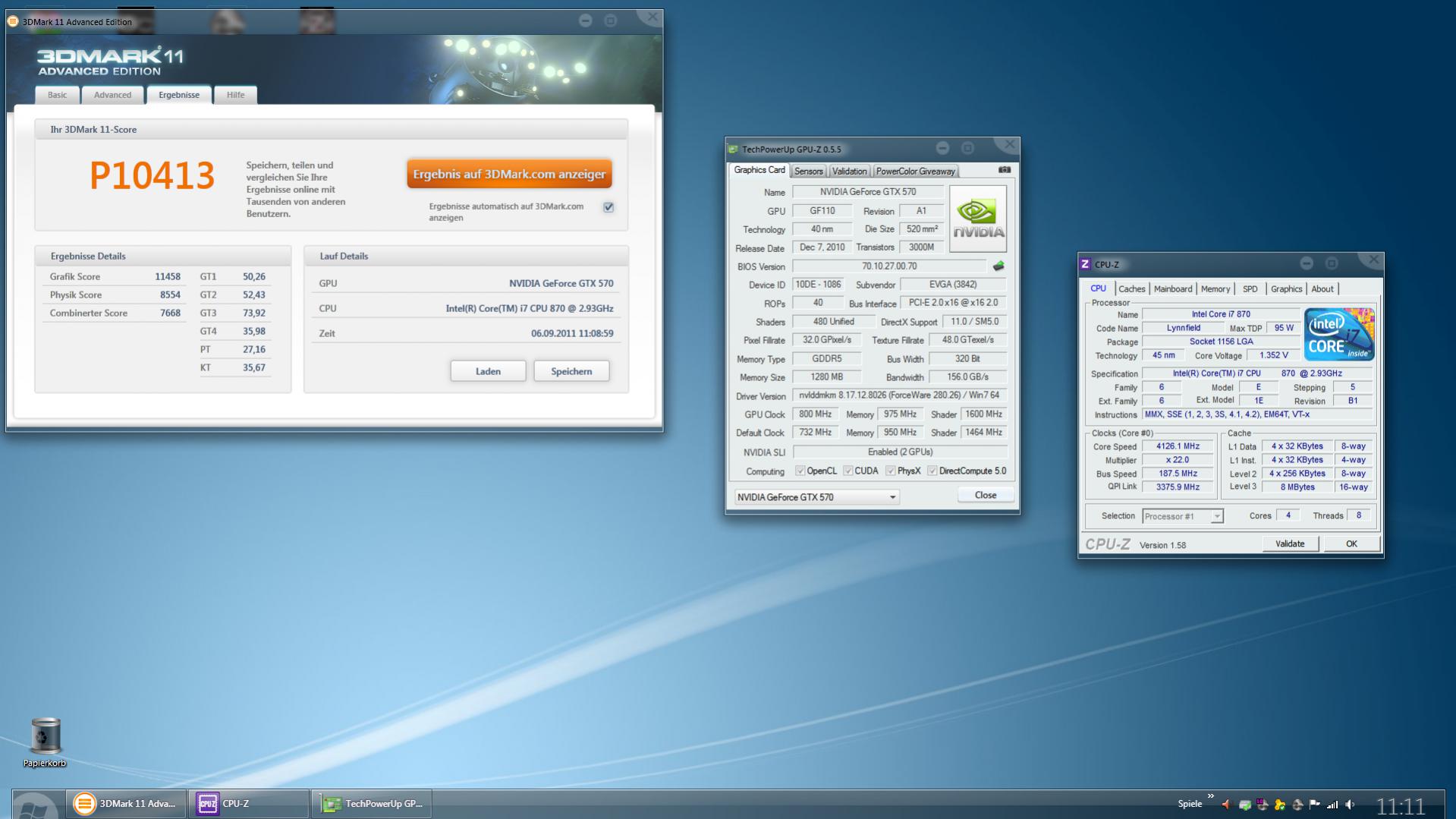Image resolution: width=1456 pixels, height=819 pixels.
Task: Click 'Ergebnis auf 3DMark.com anzeigen' button
Action: (509, 174)
